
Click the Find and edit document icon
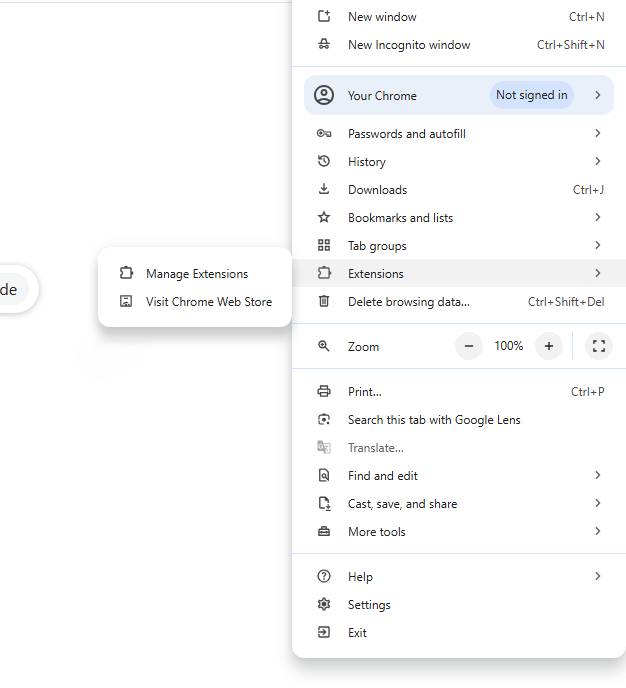324,476
